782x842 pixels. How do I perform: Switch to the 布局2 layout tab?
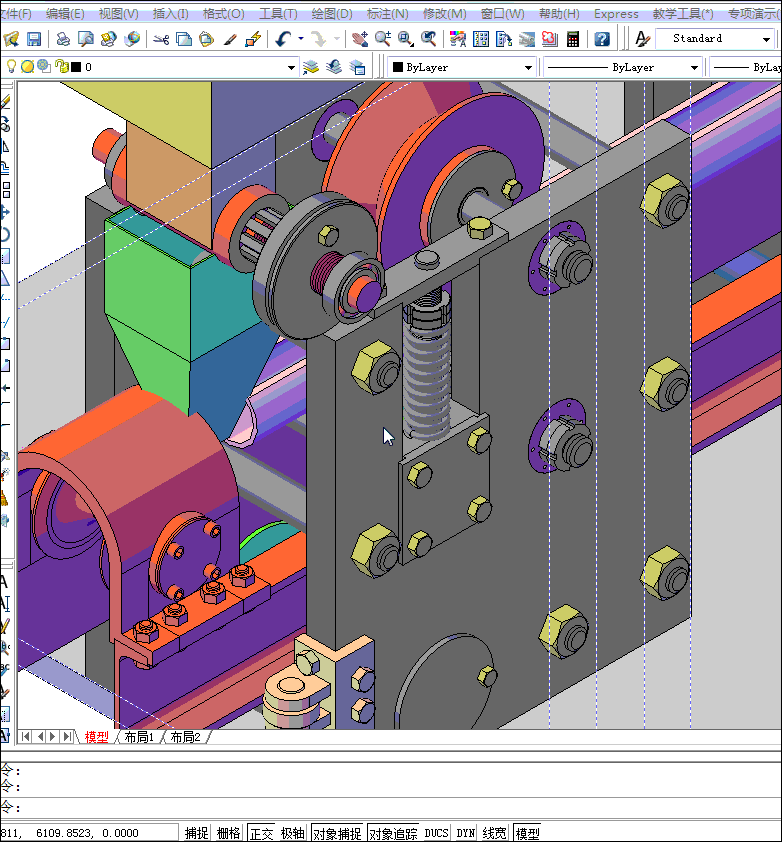[185, 737]
